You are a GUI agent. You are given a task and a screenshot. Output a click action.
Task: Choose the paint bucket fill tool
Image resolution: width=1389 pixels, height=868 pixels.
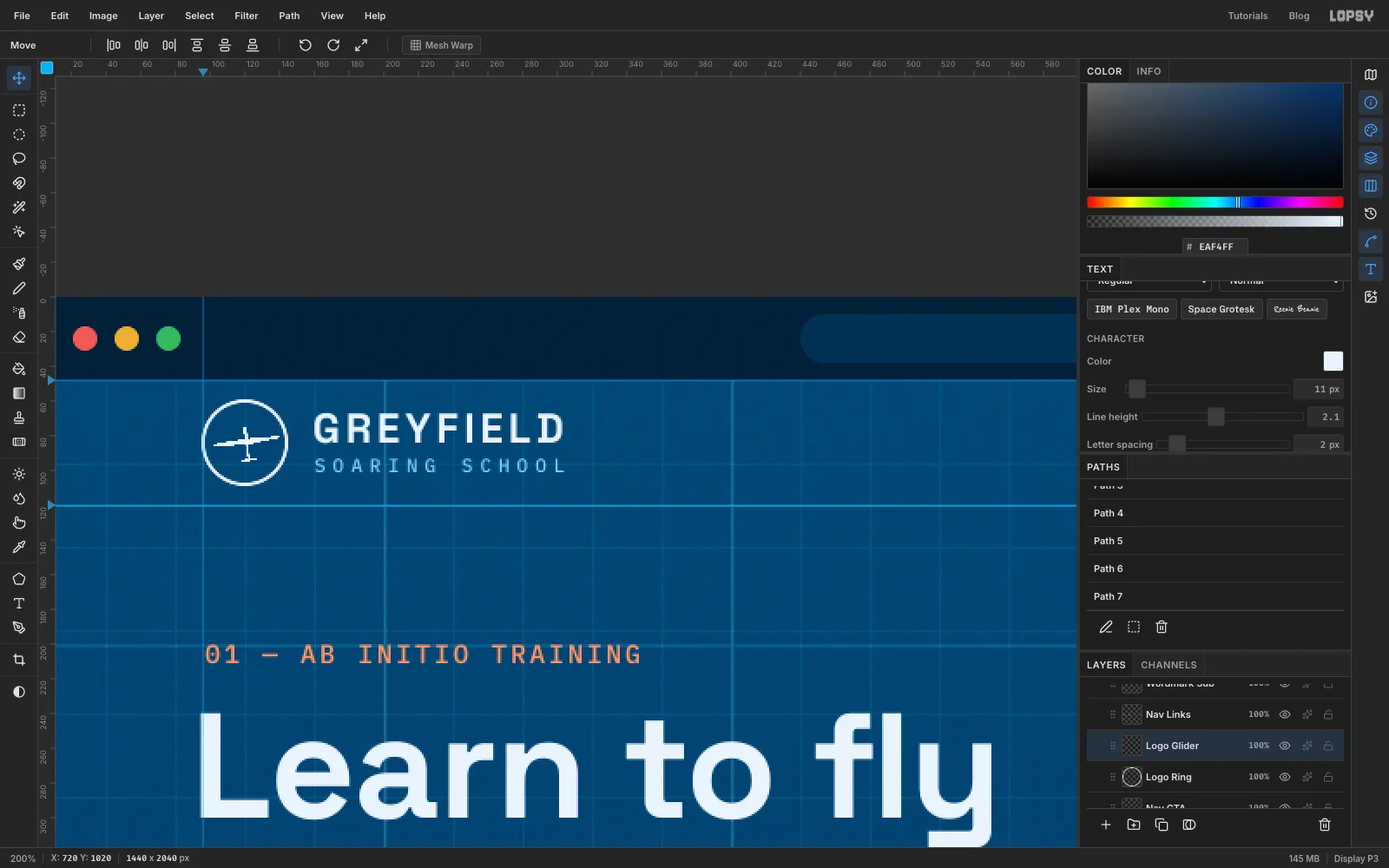click(x=19, y=369)
